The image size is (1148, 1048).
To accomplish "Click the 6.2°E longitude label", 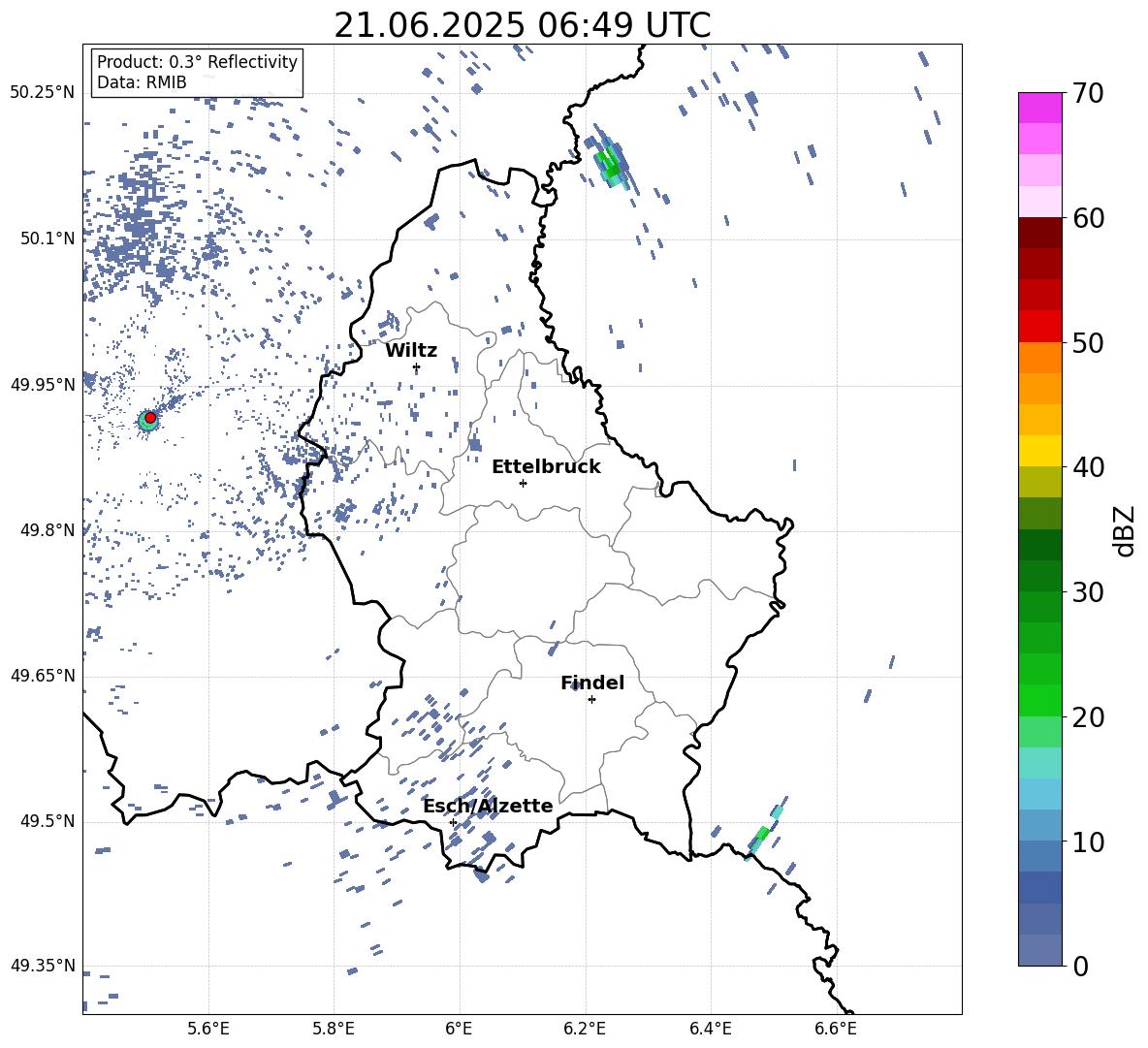I will coord(585,1029).
